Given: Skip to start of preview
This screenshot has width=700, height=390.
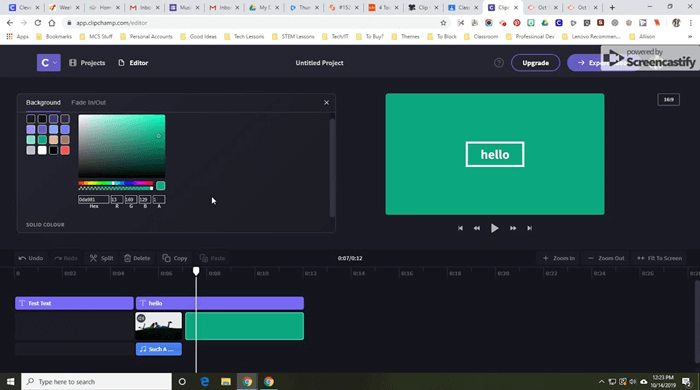Looking at the screenshot, I should [x=460, y=228].
